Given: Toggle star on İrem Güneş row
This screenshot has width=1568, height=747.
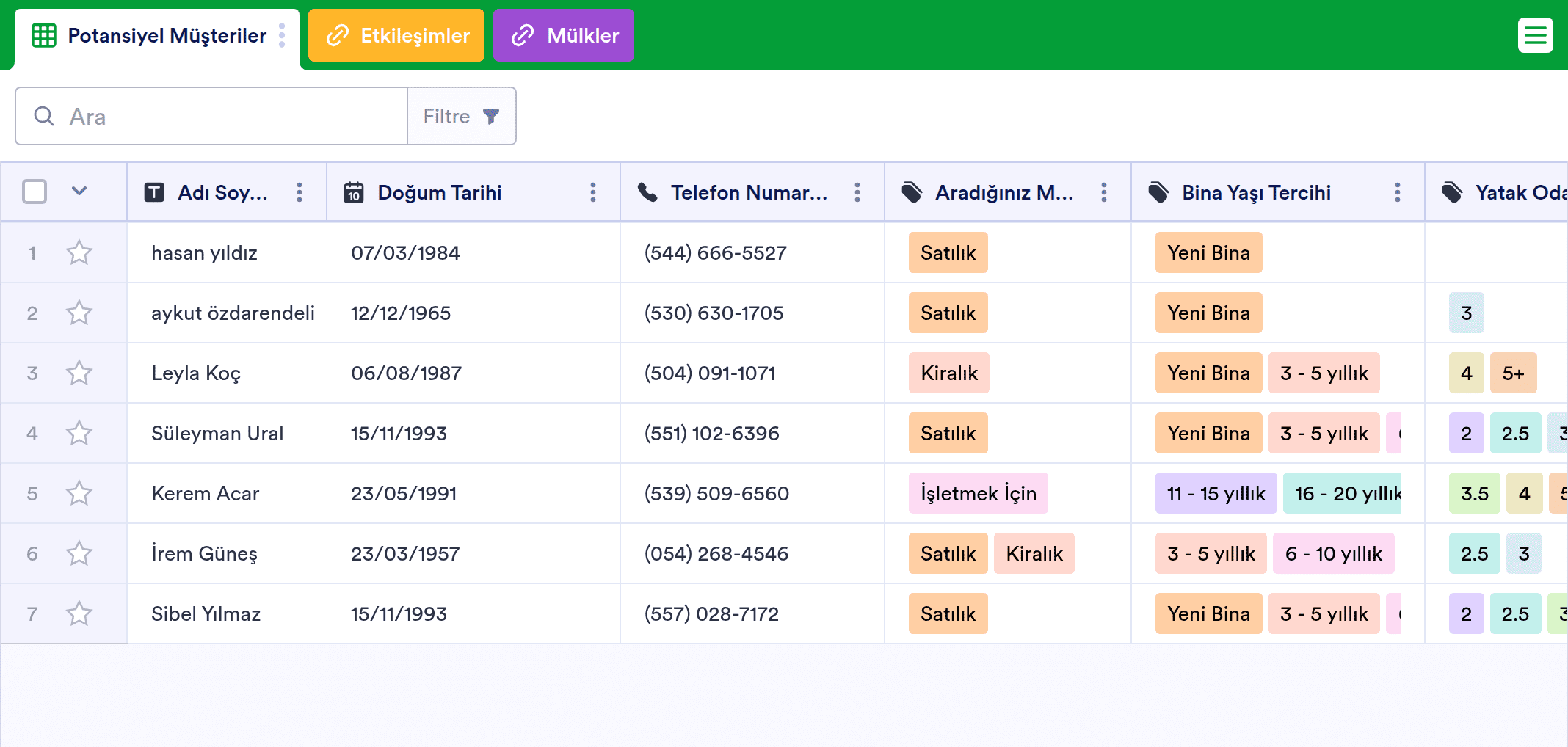Looking at the screenshot, I should 79,553.
